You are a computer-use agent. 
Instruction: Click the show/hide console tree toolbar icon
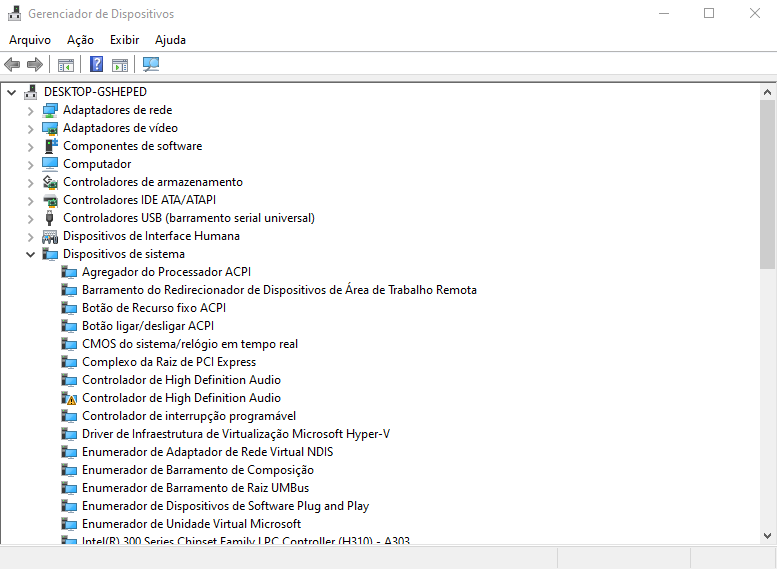point(65,64)
